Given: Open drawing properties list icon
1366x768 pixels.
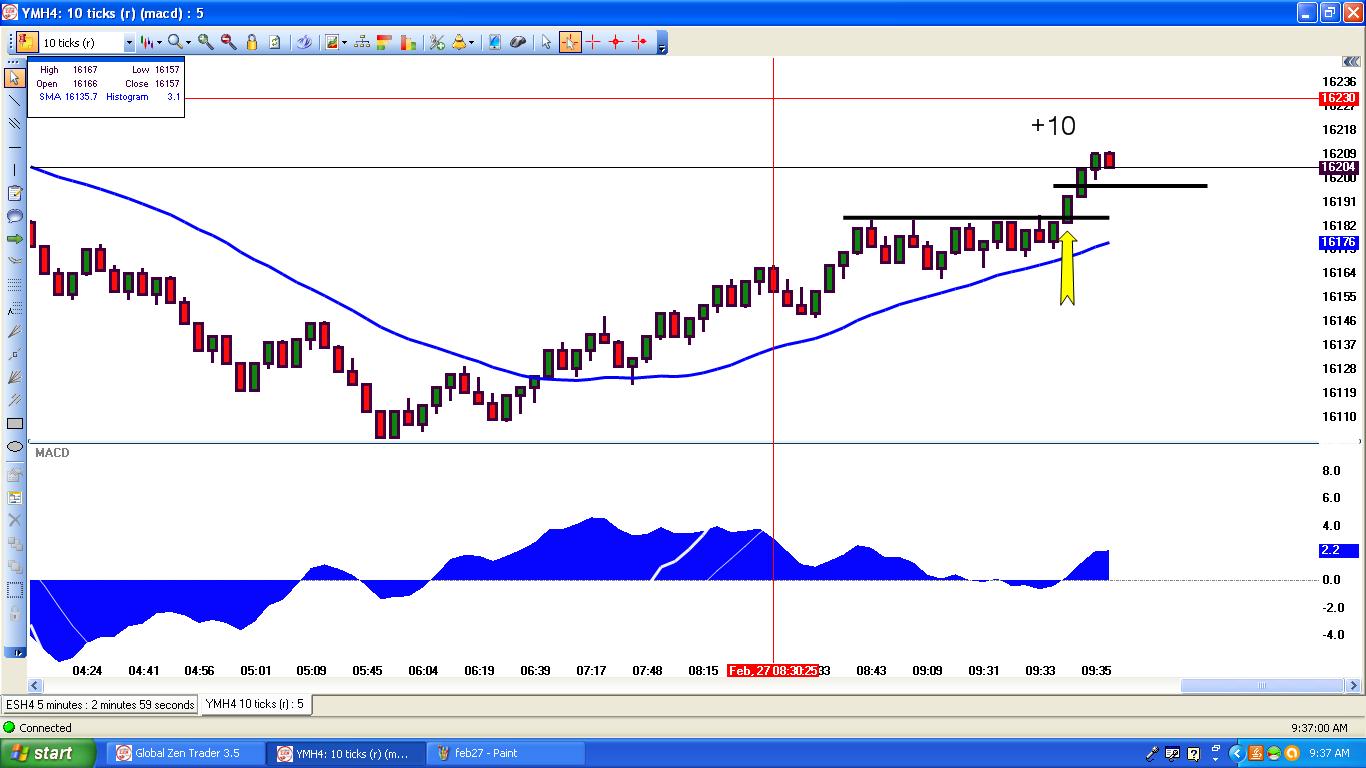Looking at the screenshot, I should [14, 497].
